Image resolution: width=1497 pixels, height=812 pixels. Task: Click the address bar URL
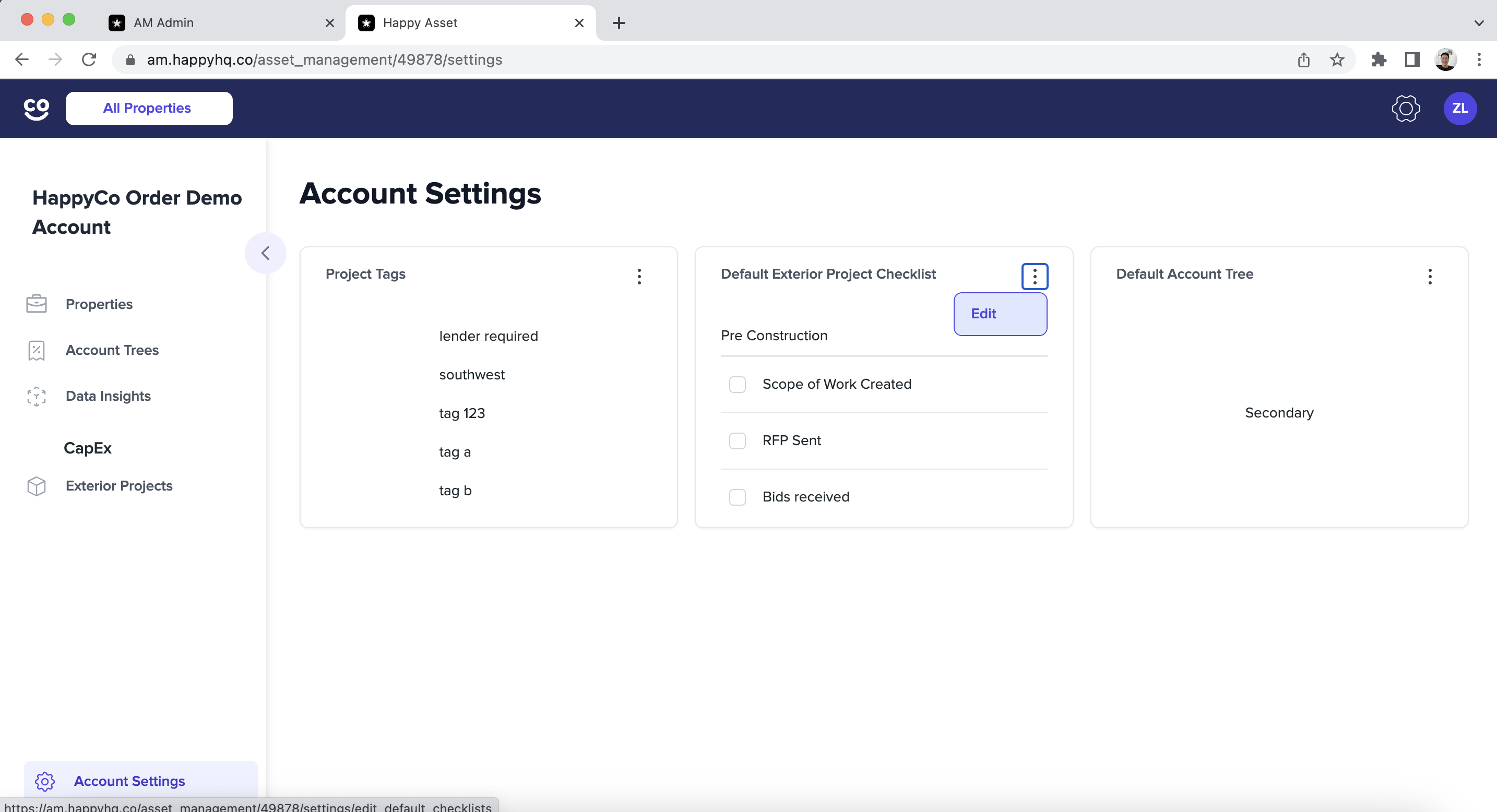(x=324, y=60)
